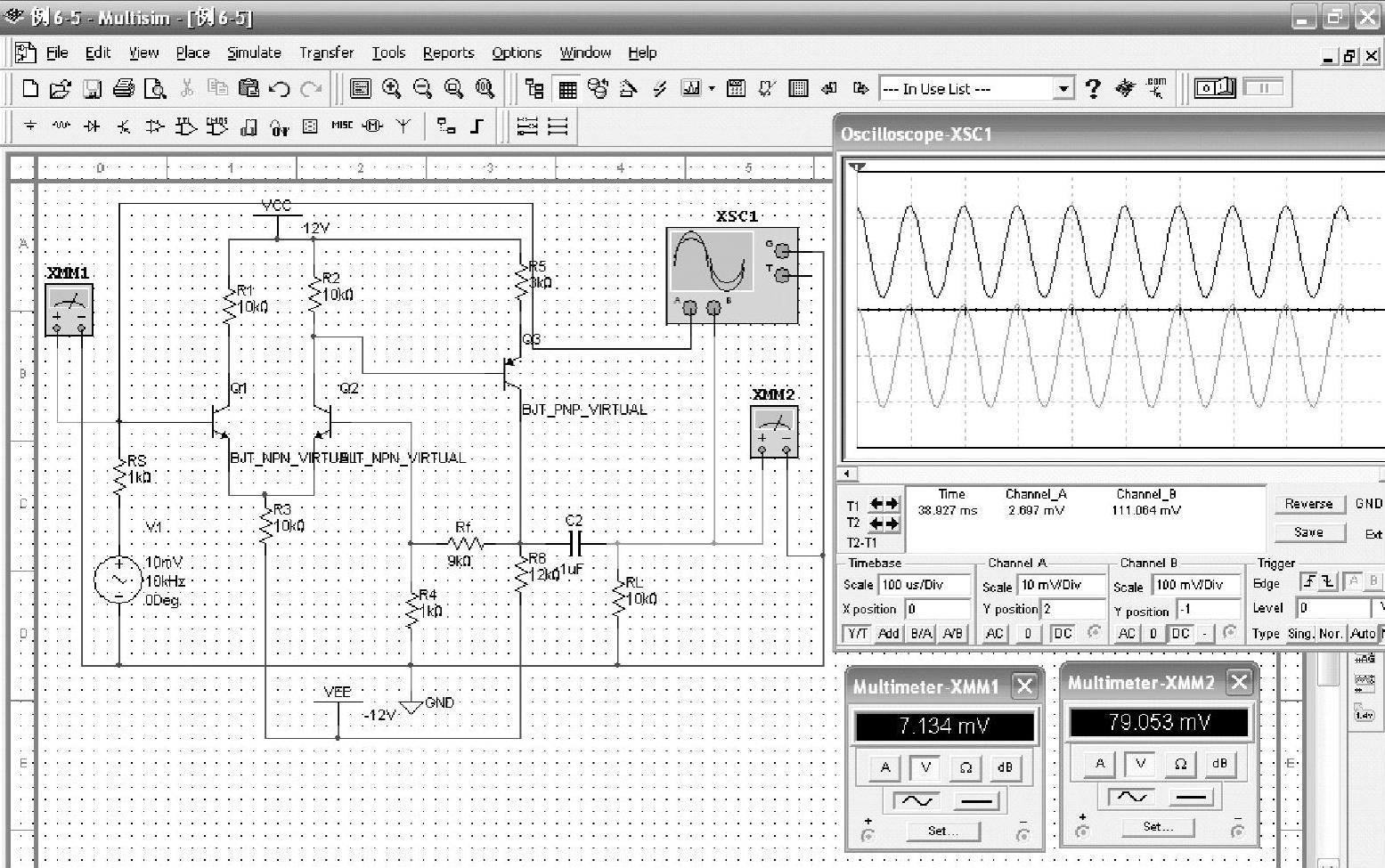The image size is (1385, 868).
Task: Click the oscilloscope horizontal scrollbar left arrow
Action: click(848, 474)
